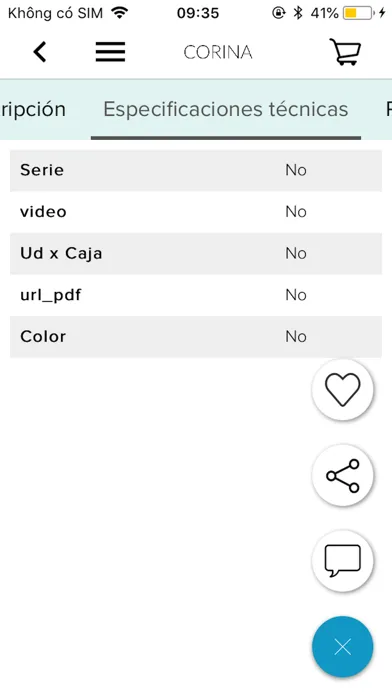Tap the battery indicator in status bar
The height and width of the screenshot is (696, 392).
tap(358, 13)
